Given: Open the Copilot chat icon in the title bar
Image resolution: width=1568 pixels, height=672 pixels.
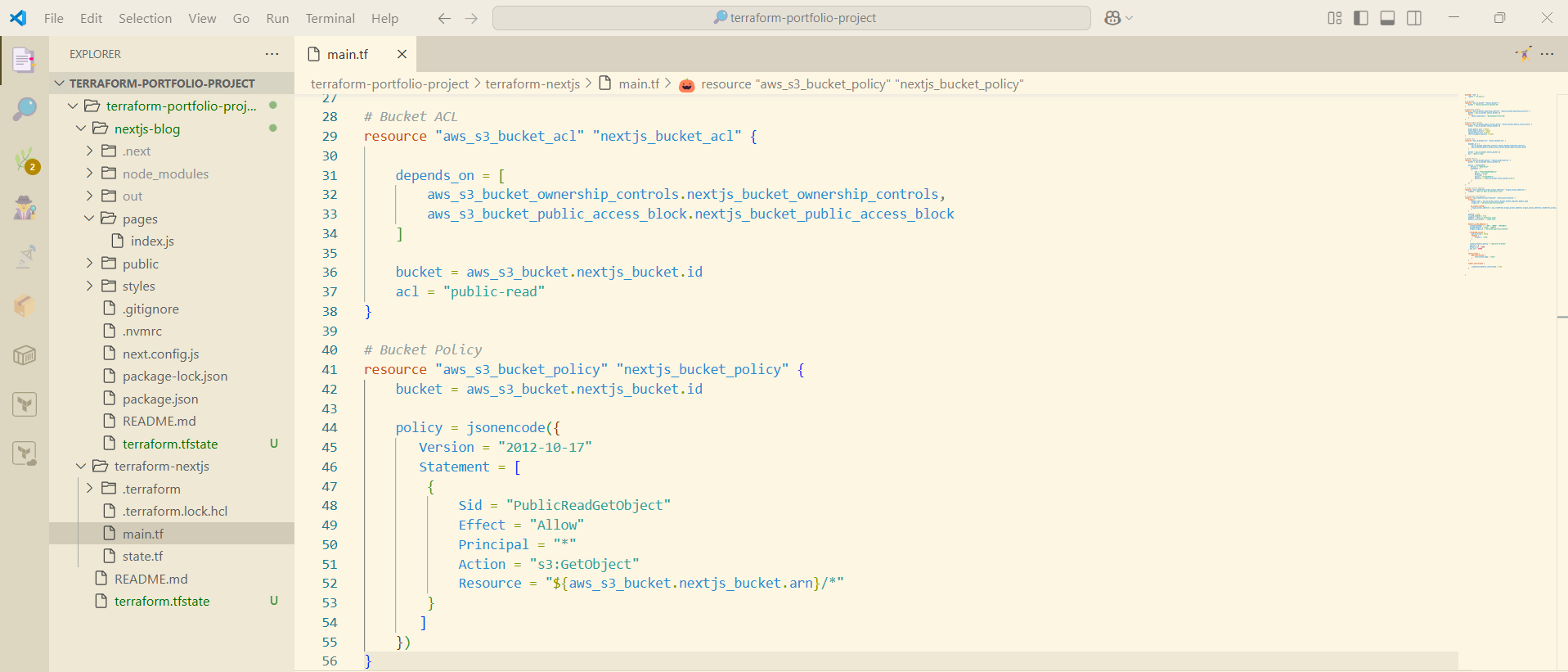Looking at the screenshot, I should click(1112, 18).
